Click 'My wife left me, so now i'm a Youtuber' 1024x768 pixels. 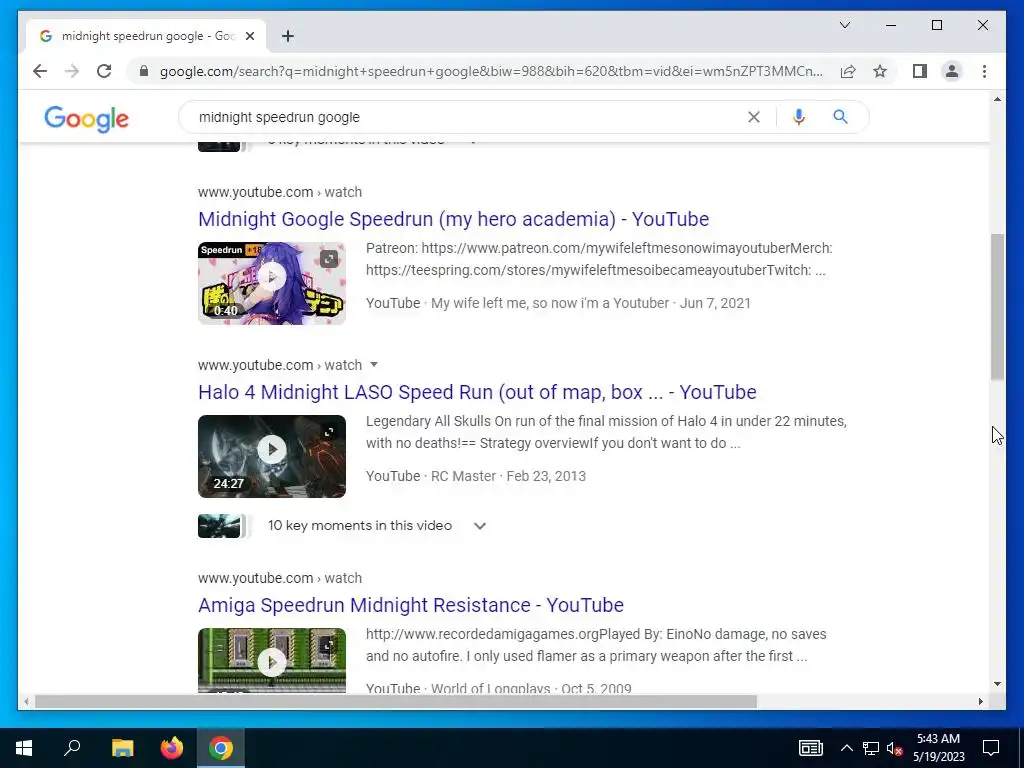[550, 303]
